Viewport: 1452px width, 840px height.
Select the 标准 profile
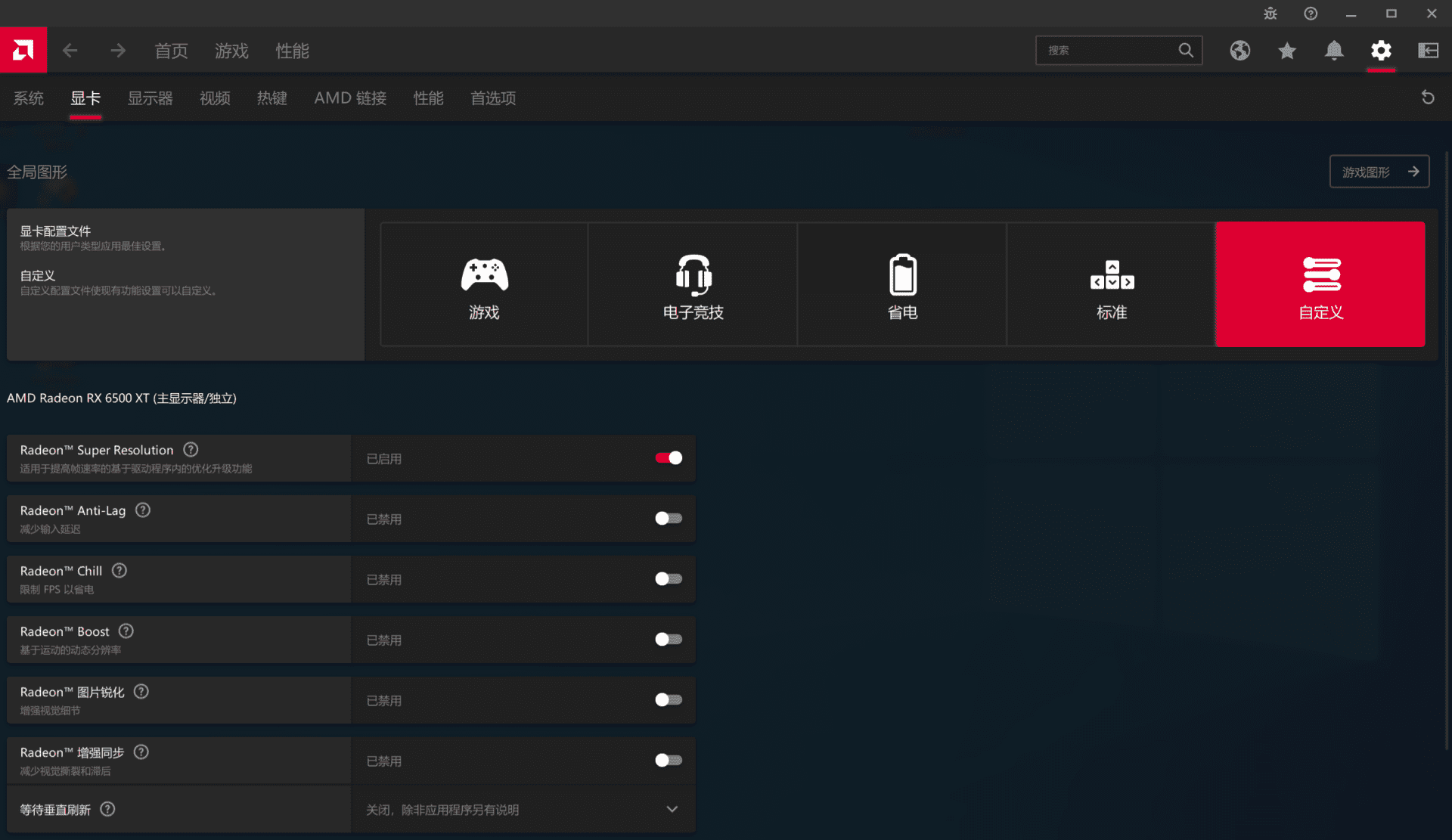1111,284
